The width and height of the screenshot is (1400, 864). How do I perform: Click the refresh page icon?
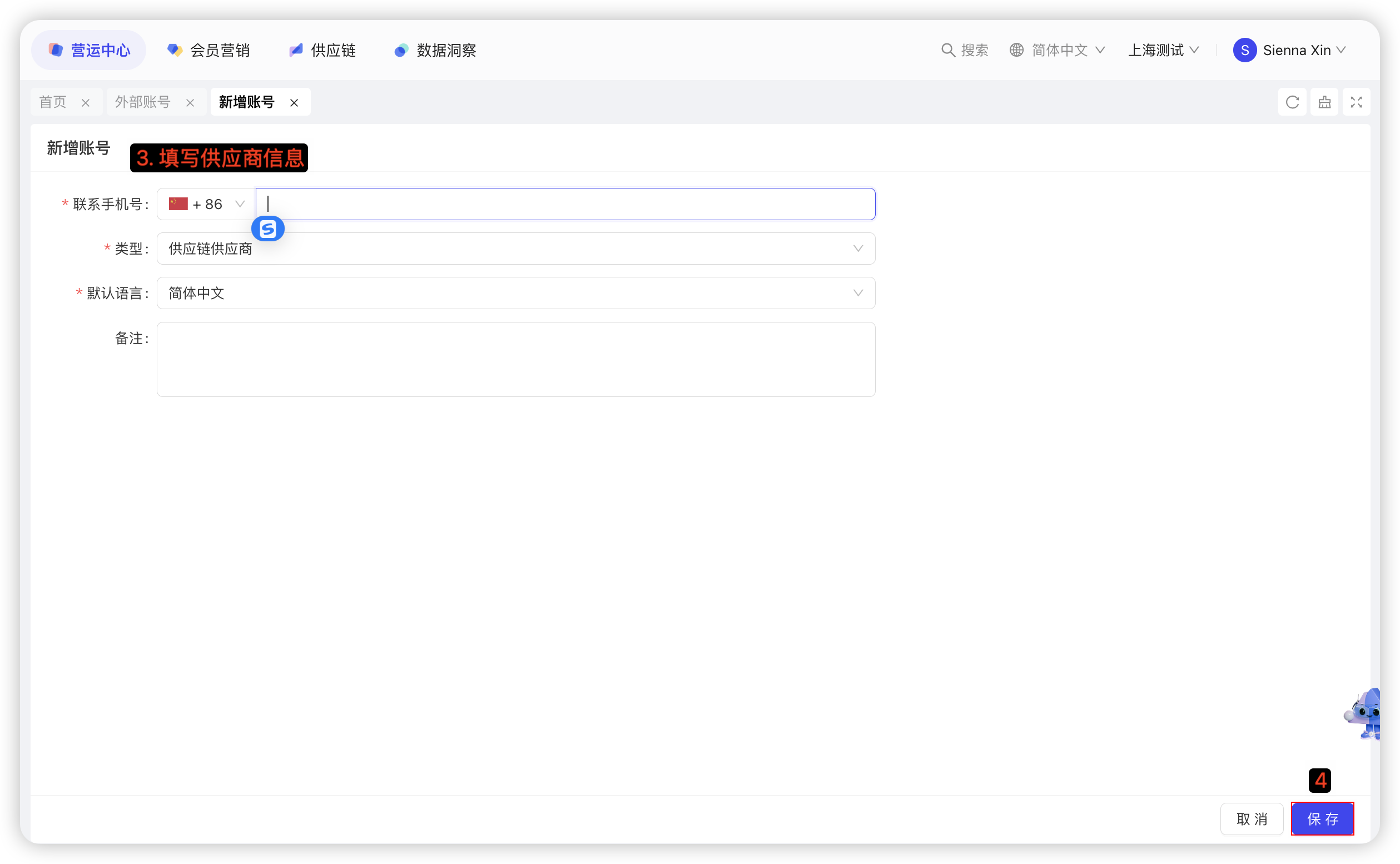tap(1292, 102)
